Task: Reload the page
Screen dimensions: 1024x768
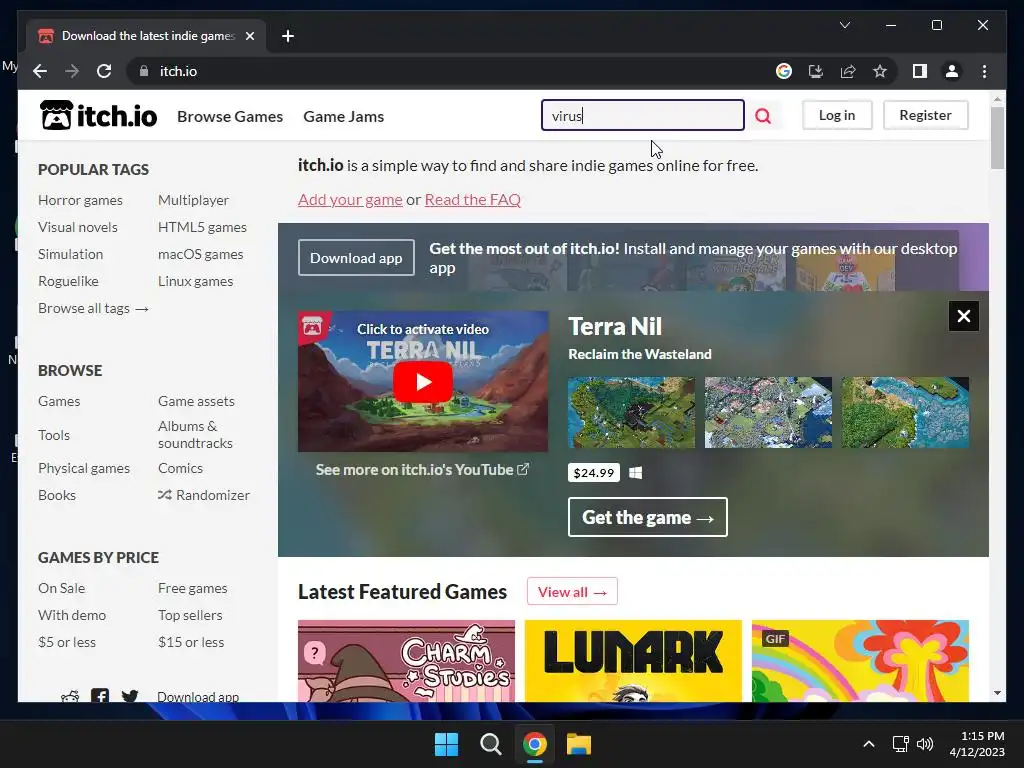Action: pyautogui.click(x=104, y=71)
